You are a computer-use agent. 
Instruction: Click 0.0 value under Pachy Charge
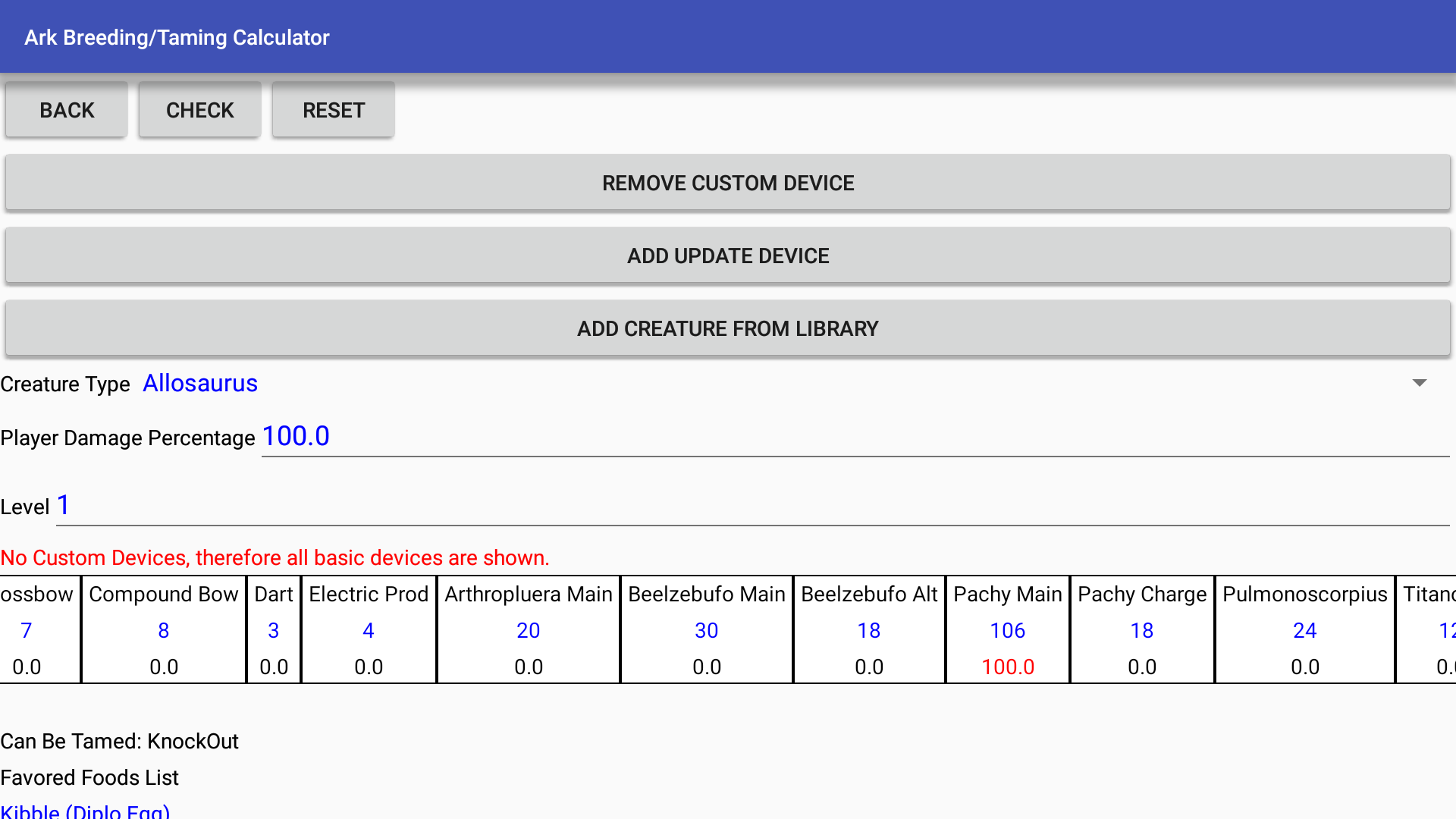coord(1142,667)
